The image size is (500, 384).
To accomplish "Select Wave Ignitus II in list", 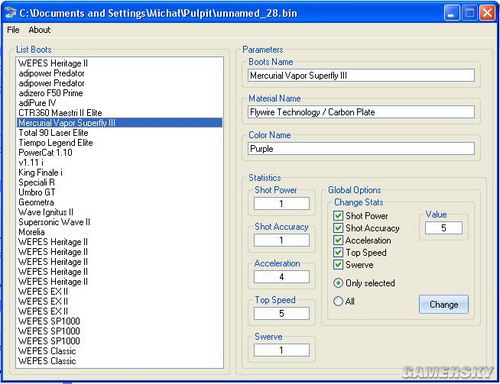I will (119, 212).
